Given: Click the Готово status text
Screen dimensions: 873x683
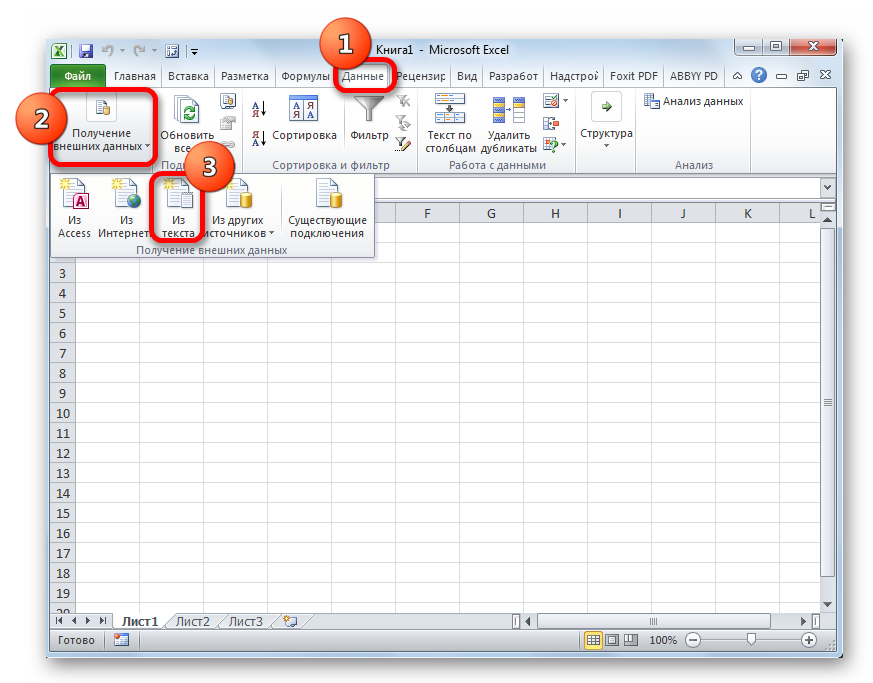Looking at the screenshot, I should [x=76, y=640].
